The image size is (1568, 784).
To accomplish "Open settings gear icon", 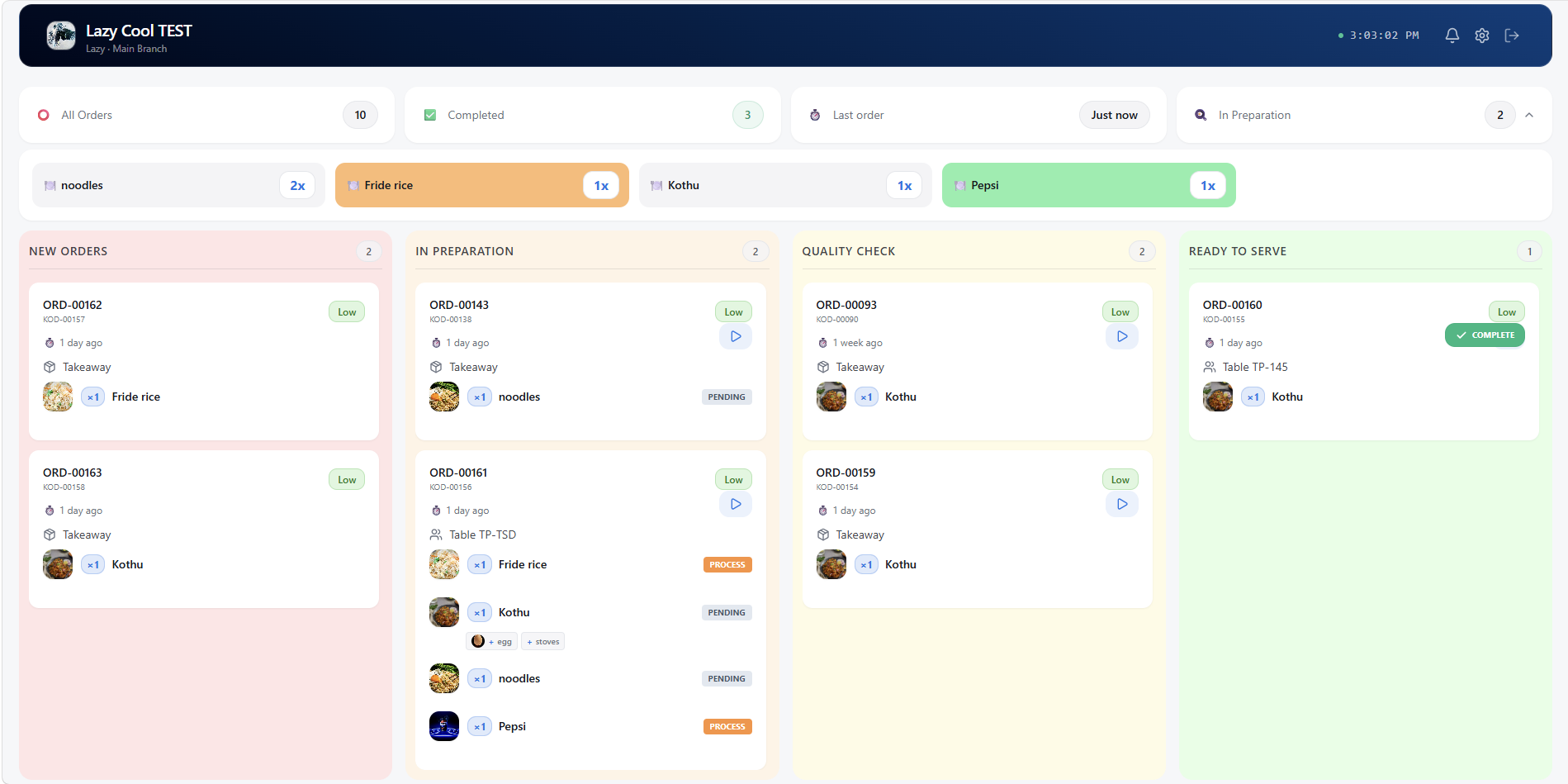I will coord(1482,36).
